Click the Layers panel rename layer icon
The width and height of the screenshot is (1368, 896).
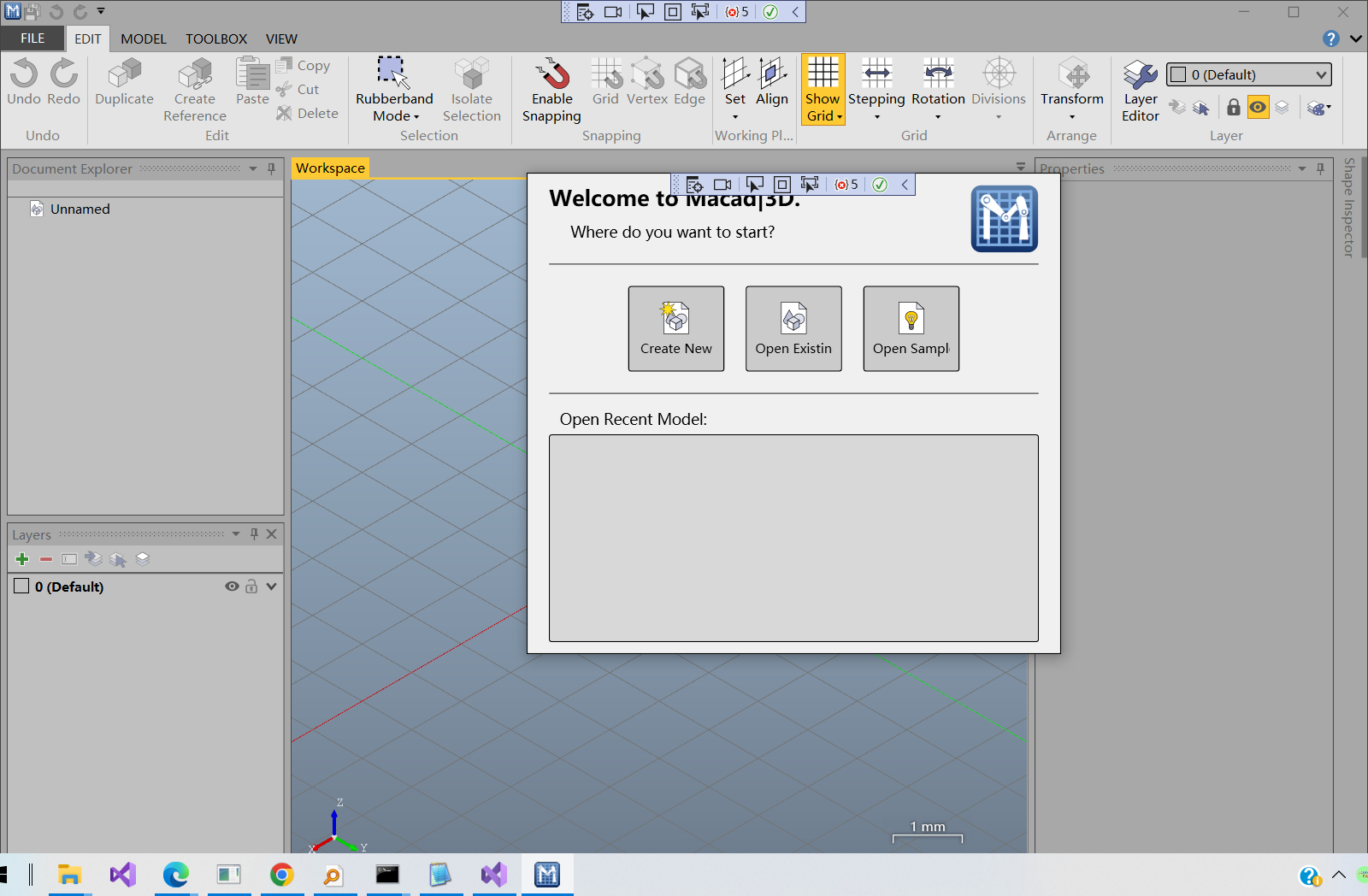[69, 559]
